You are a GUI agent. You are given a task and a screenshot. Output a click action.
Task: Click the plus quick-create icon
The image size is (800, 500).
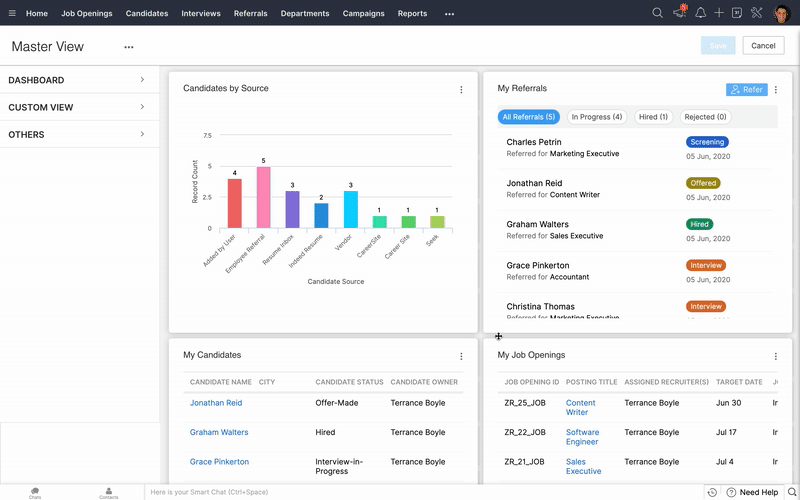coord(719,13)
